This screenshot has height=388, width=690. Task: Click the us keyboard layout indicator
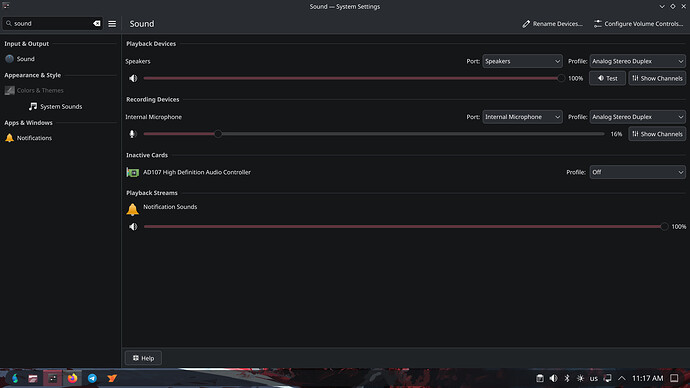(594, 378)
